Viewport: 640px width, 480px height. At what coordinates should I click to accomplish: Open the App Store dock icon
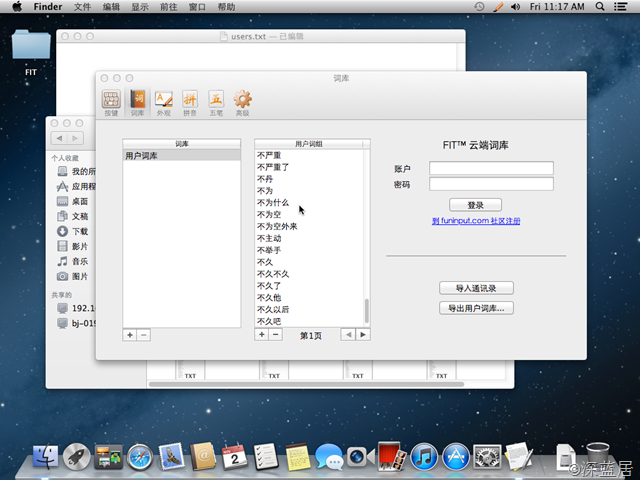click(x=456, y=458)
